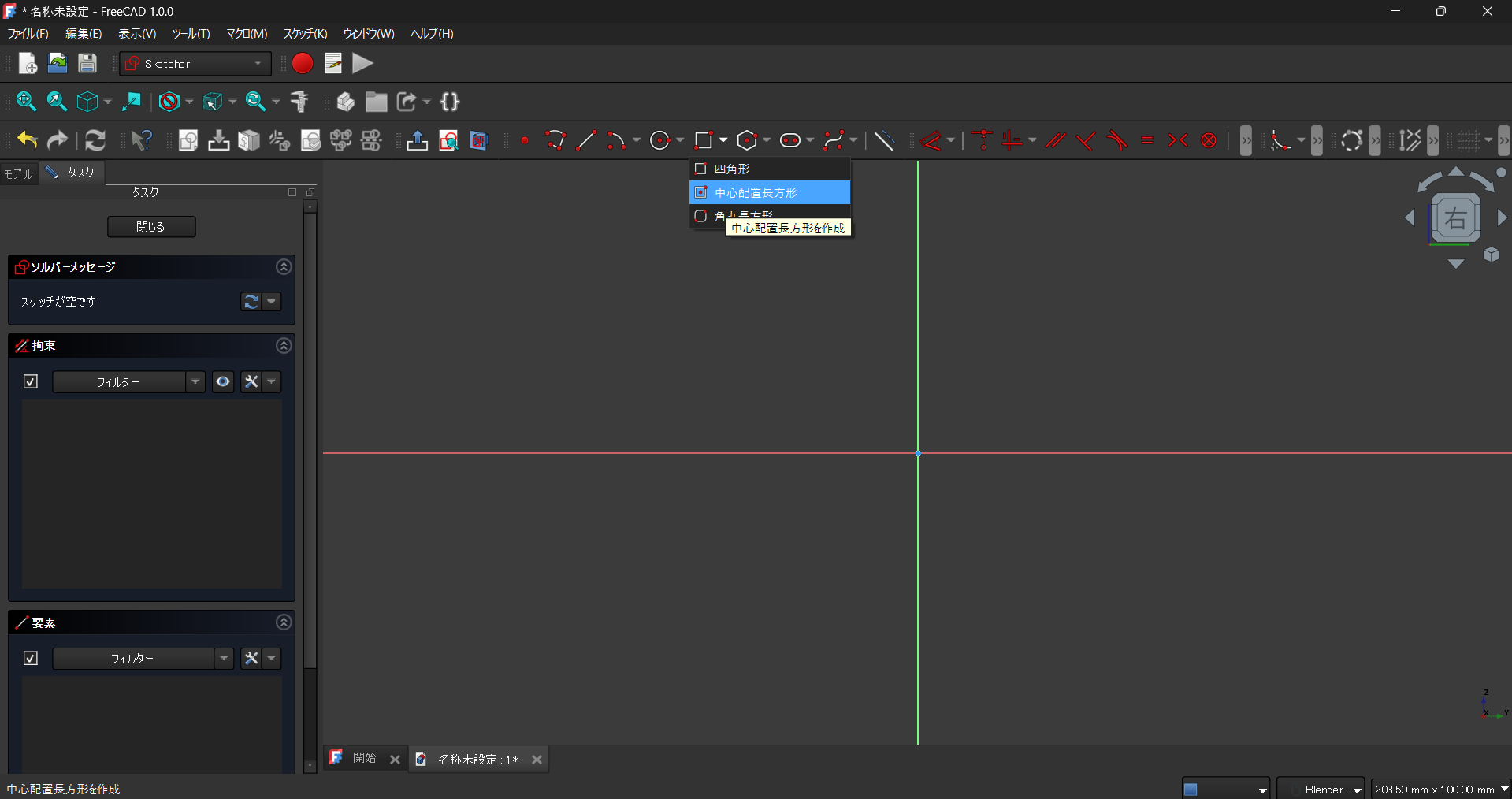
Task: Click the navigation cube 右 face
Action: [1455, 218]
